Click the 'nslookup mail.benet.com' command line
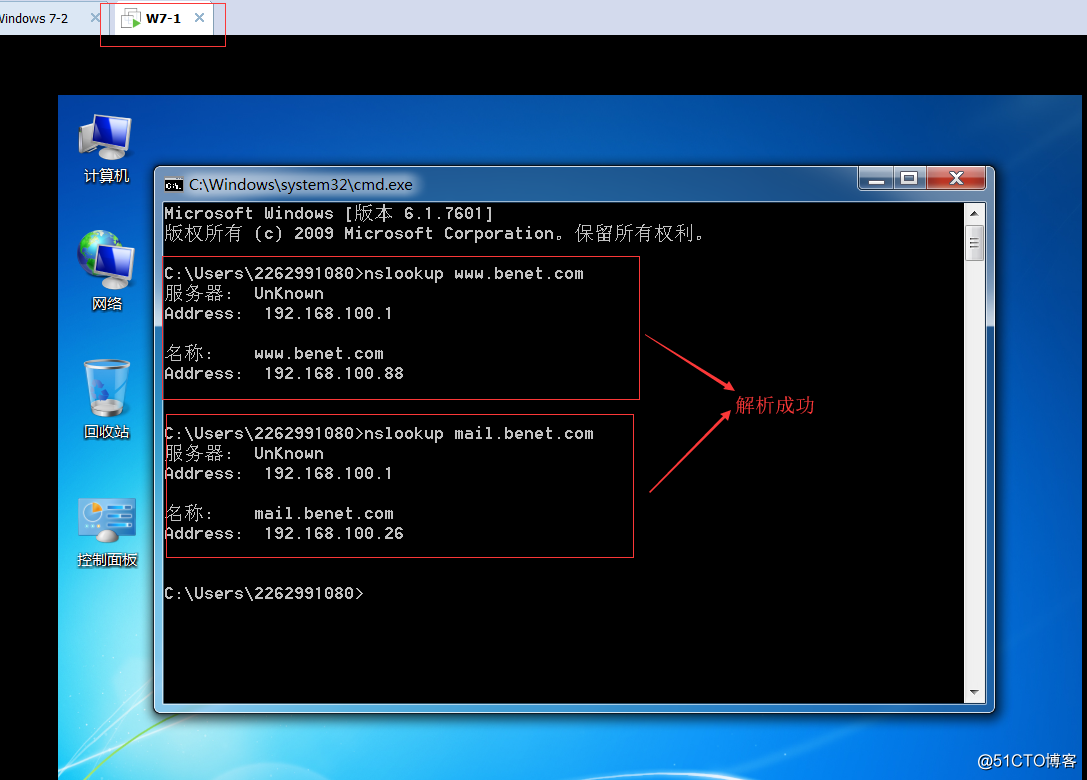Viewport: 1087px width, 780px height. [x=379, y=434]
